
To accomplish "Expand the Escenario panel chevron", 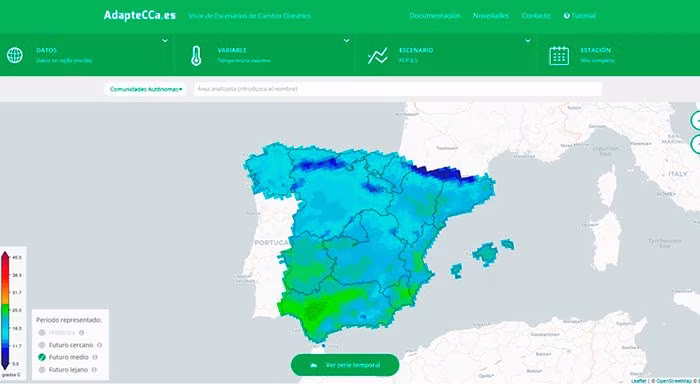I will coord(528,41).
